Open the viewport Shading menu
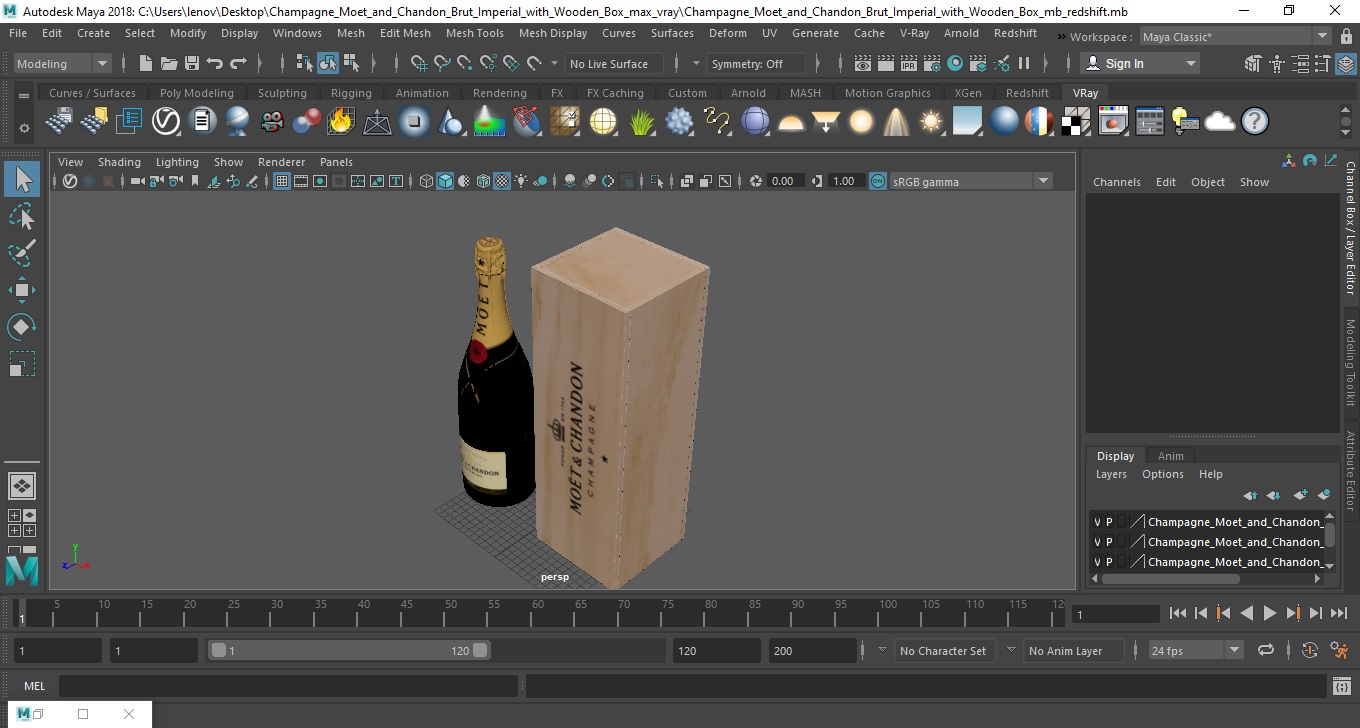The height and width of the screenshot is (728, 1360). click(119, 162)
